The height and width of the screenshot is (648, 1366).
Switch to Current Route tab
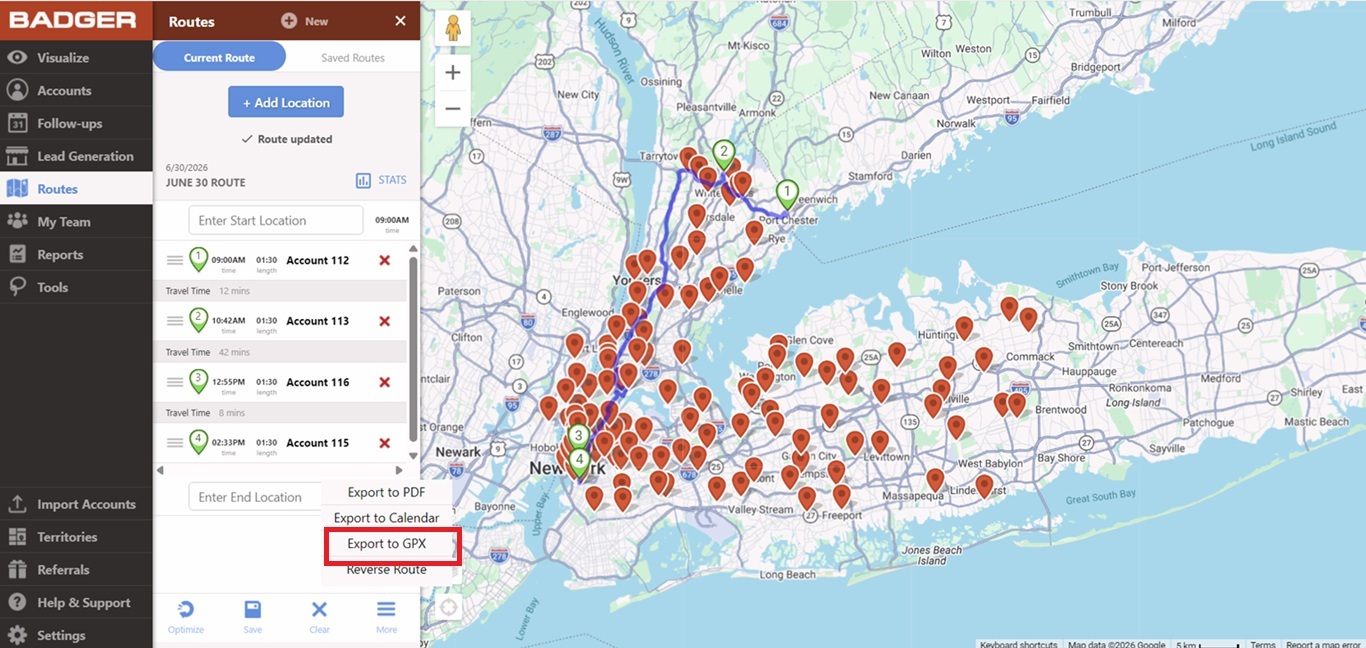pos(219,57)
